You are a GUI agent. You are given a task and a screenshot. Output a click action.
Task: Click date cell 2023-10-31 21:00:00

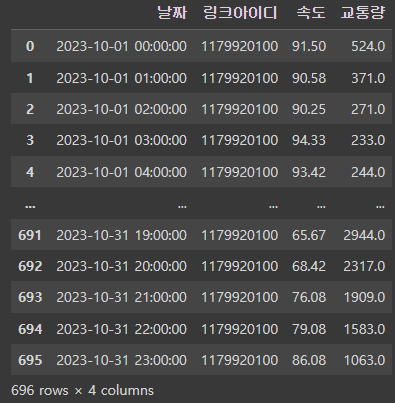tap(121, 297)
